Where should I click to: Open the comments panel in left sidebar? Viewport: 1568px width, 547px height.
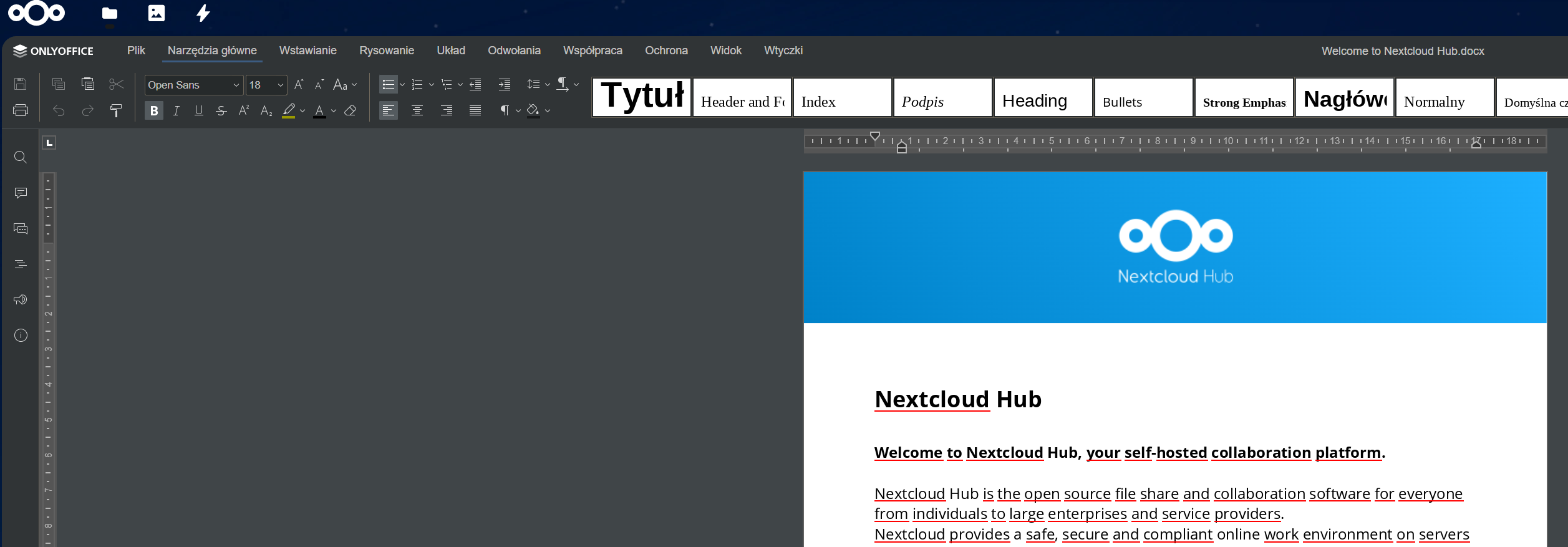click(x=21, y=193)
